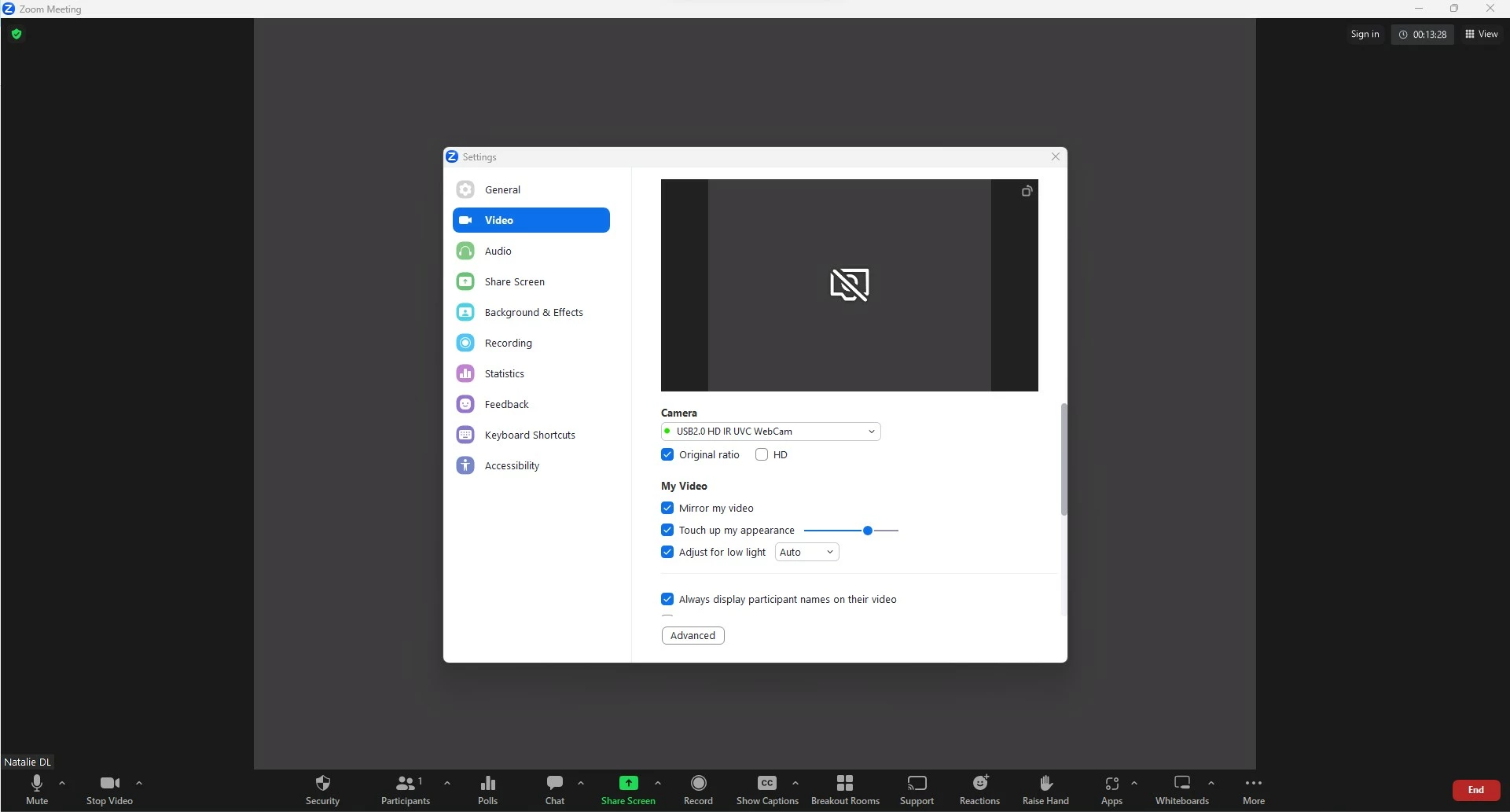Open the Participants panel icon

coord(406,783)
